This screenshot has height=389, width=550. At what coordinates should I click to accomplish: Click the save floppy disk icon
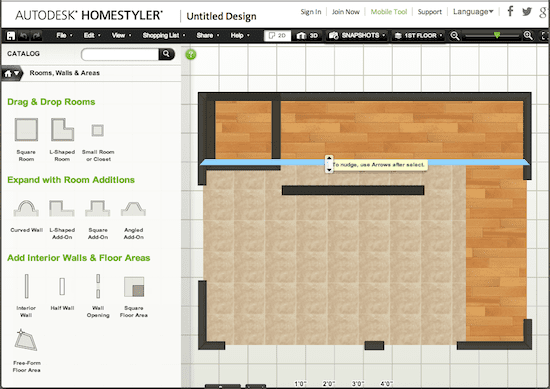click(11, 35)
